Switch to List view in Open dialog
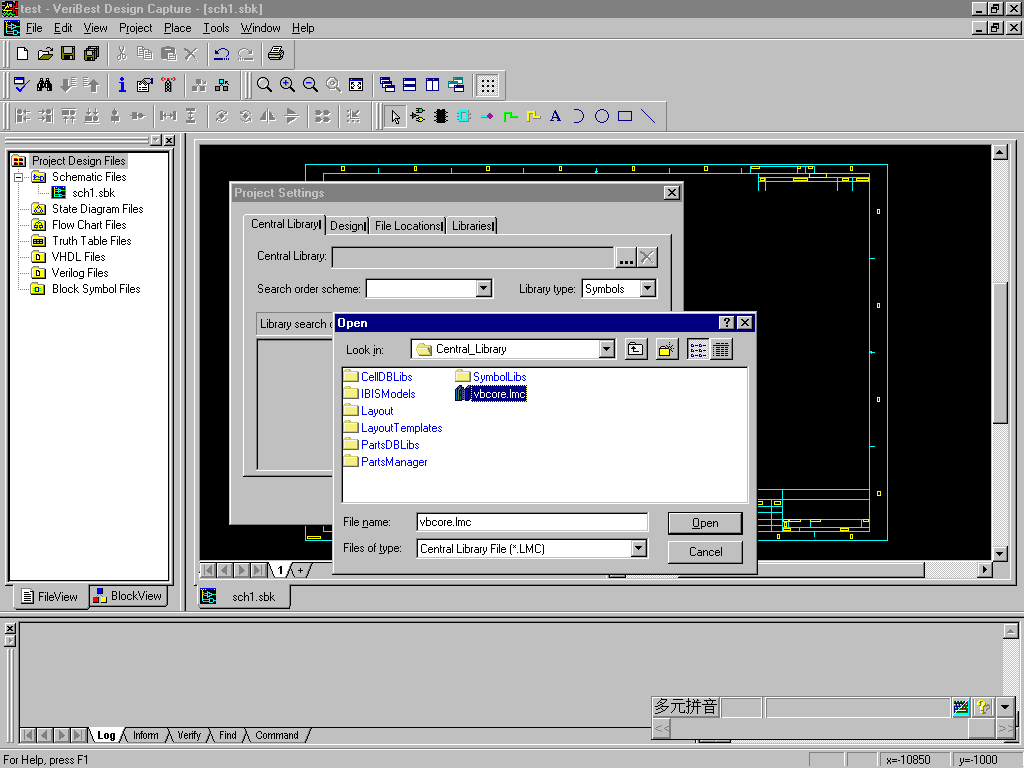Screen dimensions: 1024x768 tap(698, 349)
